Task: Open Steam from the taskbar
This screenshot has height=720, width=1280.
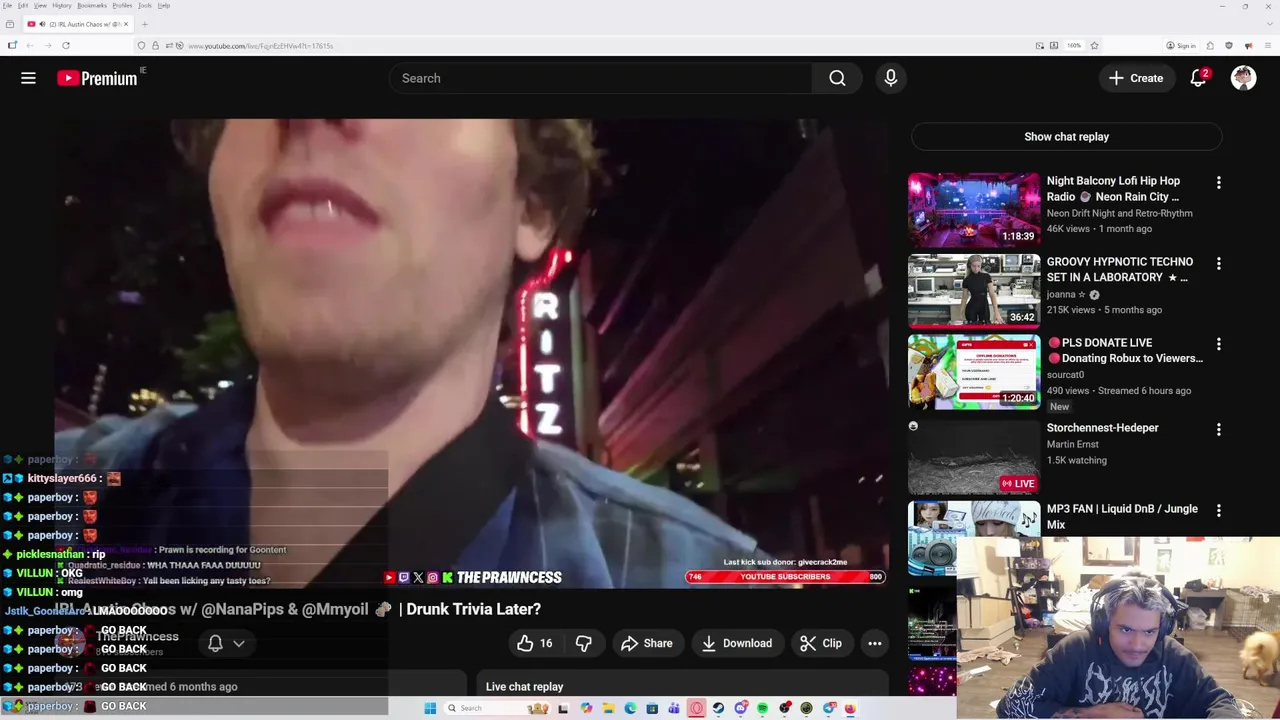Action: pos(718,708)
